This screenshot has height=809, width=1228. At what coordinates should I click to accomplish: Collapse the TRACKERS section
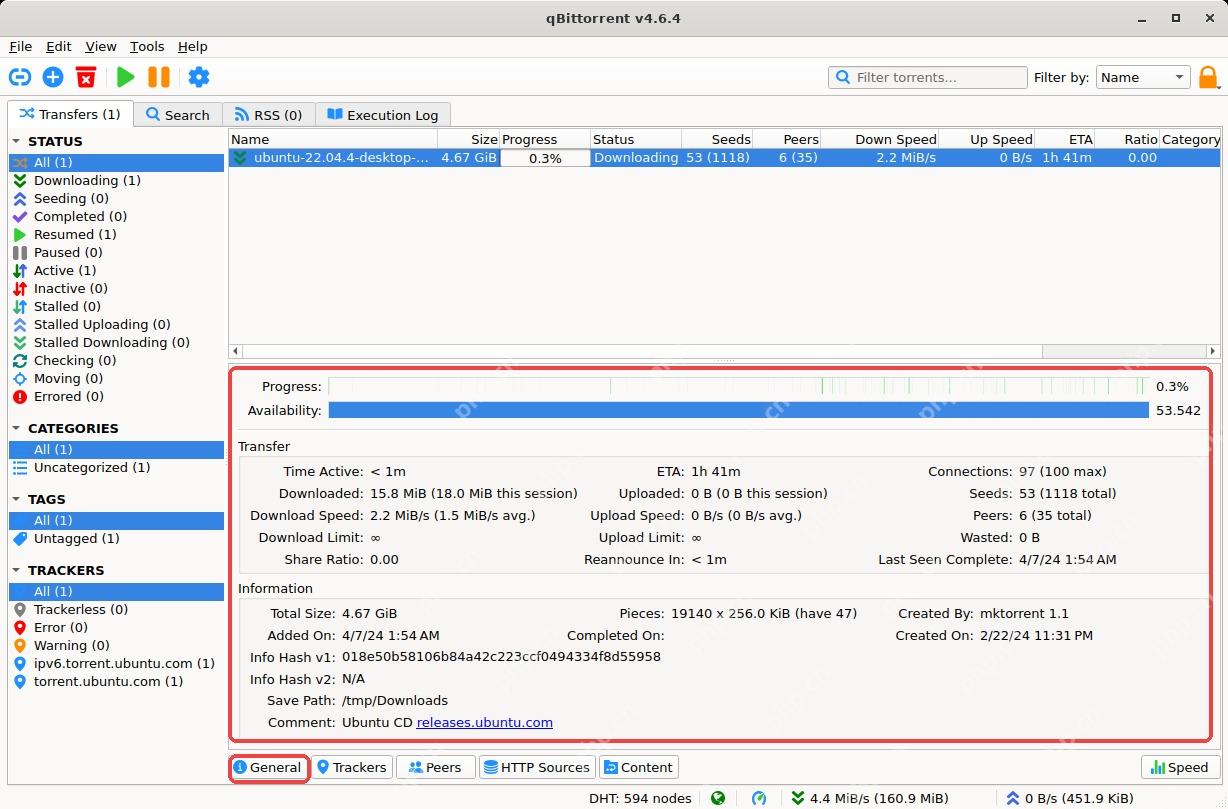tap(16, 570)
